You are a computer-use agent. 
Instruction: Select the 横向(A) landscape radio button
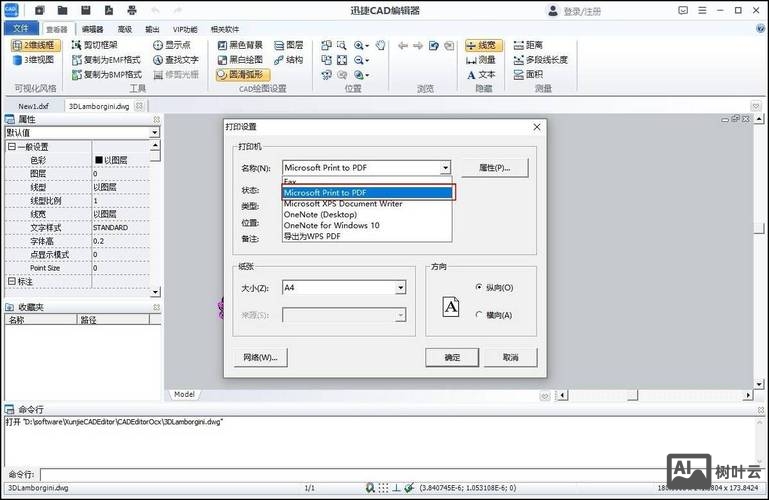coord(479,315)
